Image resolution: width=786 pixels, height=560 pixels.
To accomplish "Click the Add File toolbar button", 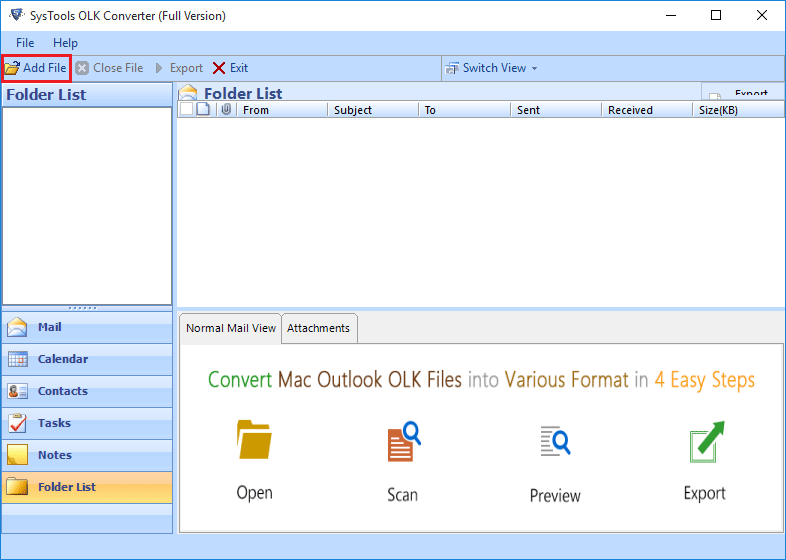I will 36,68.
